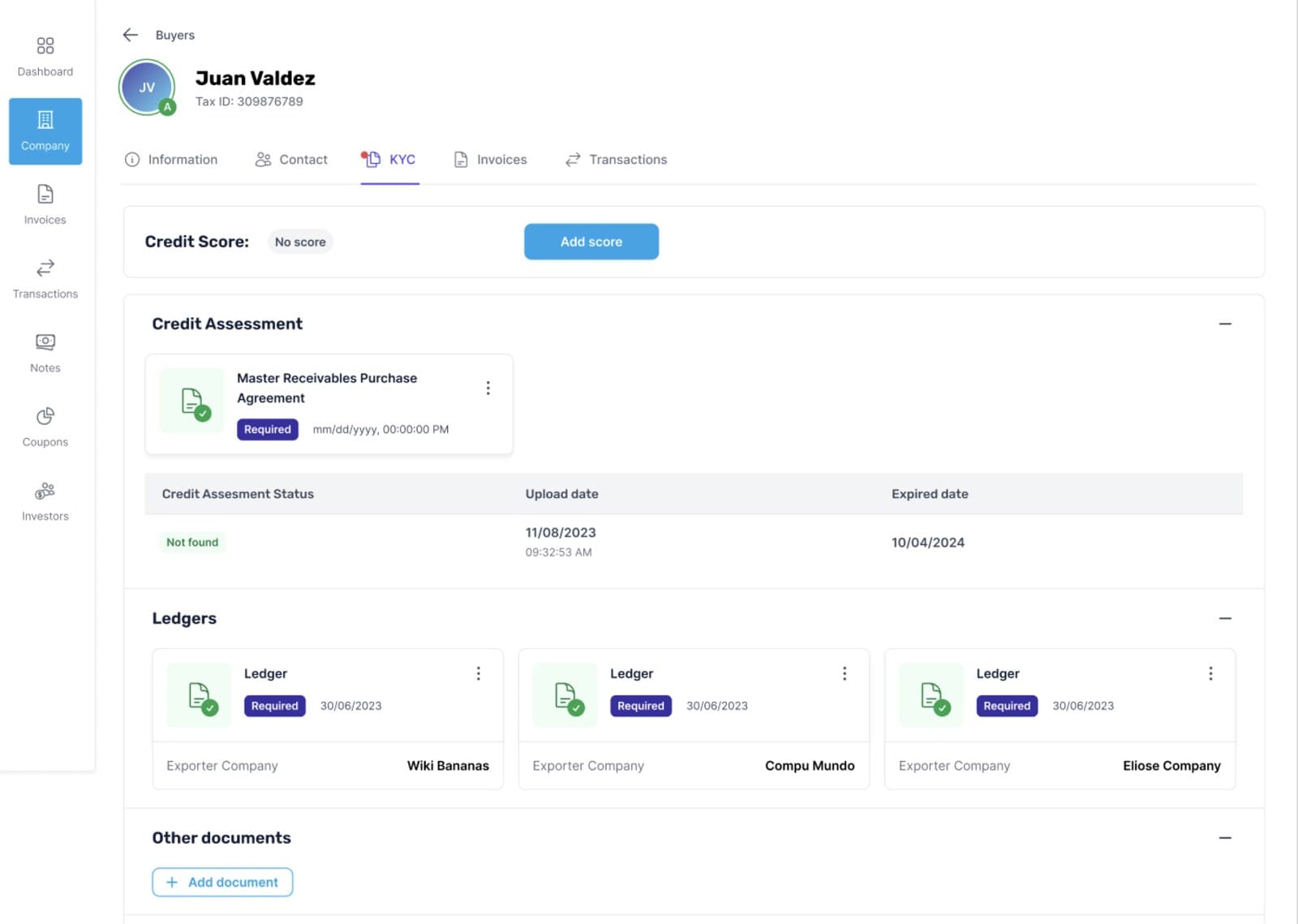The image size is (1298, 924).
Task: Open the Coupons sidebar section
Action: 45,427
